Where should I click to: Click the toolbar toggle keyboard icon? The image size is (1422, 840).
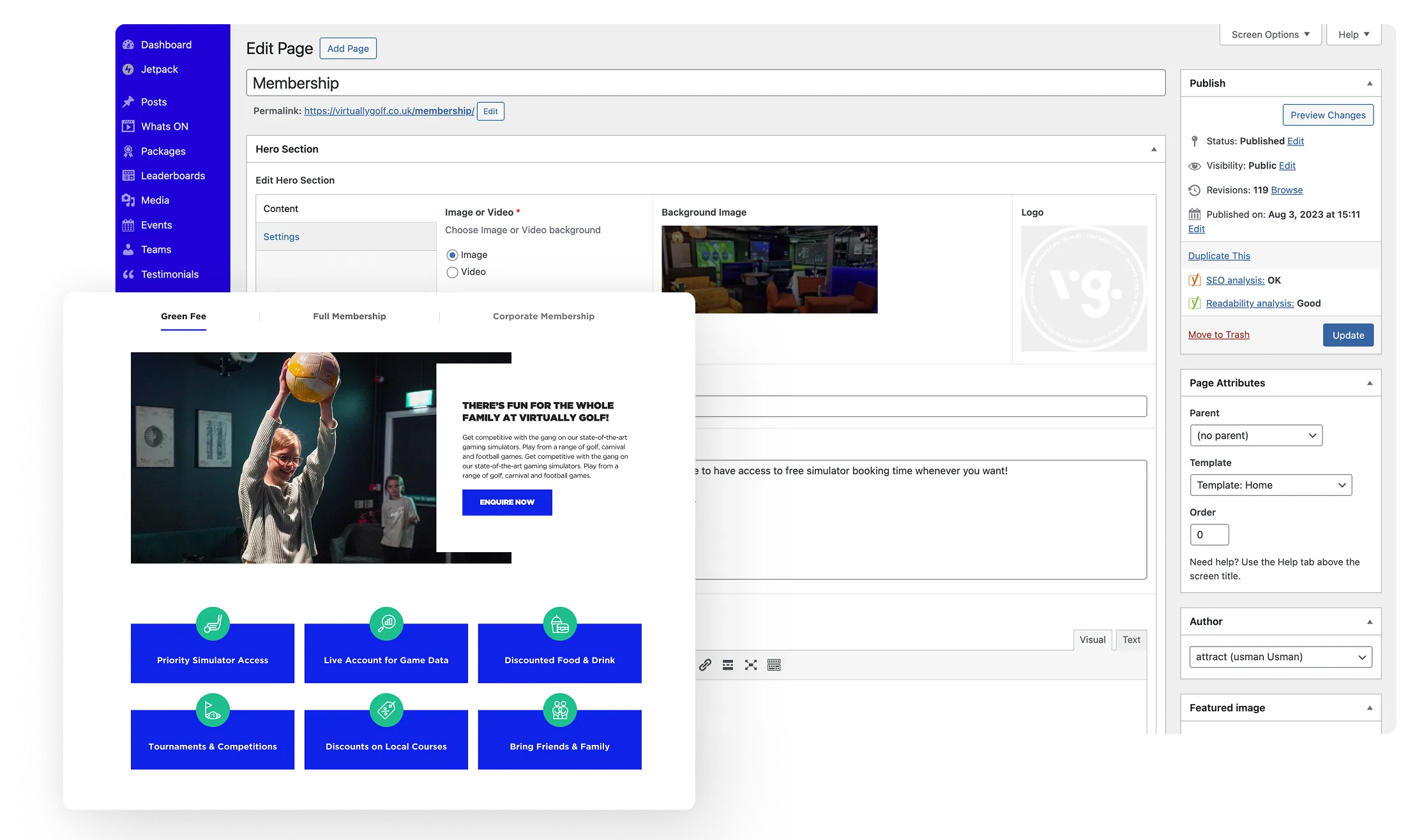(774, 665)
